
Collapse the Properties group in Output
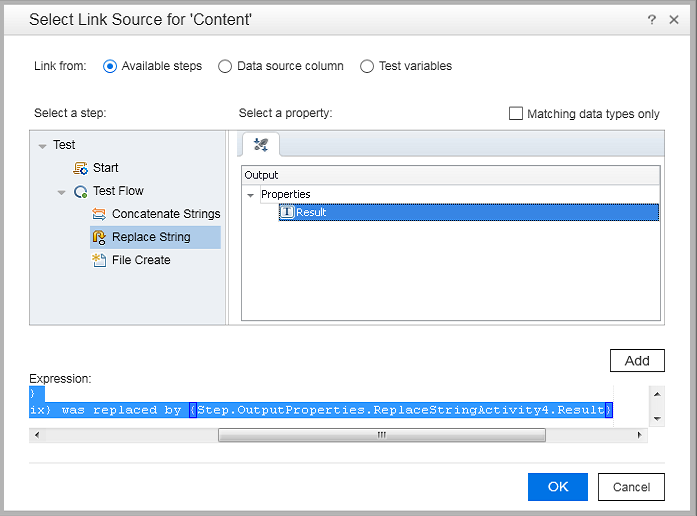250,194
